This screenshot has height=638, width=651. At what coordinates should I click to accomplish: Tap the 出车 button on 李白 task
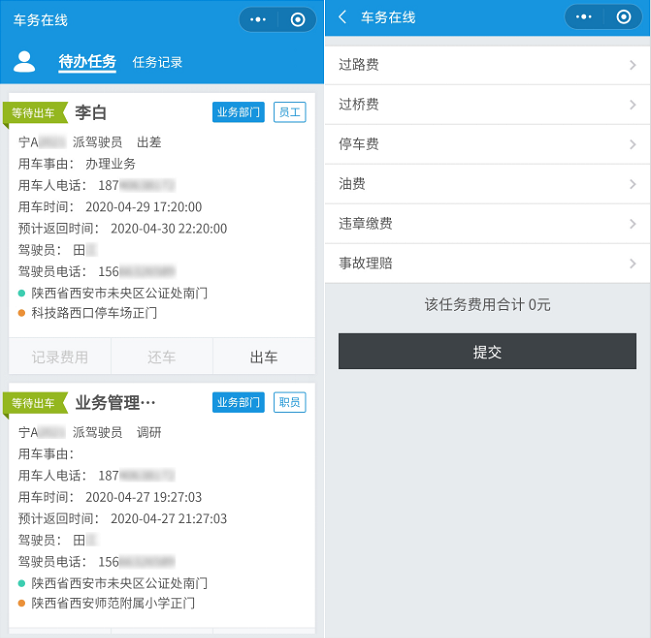point(264,357)
